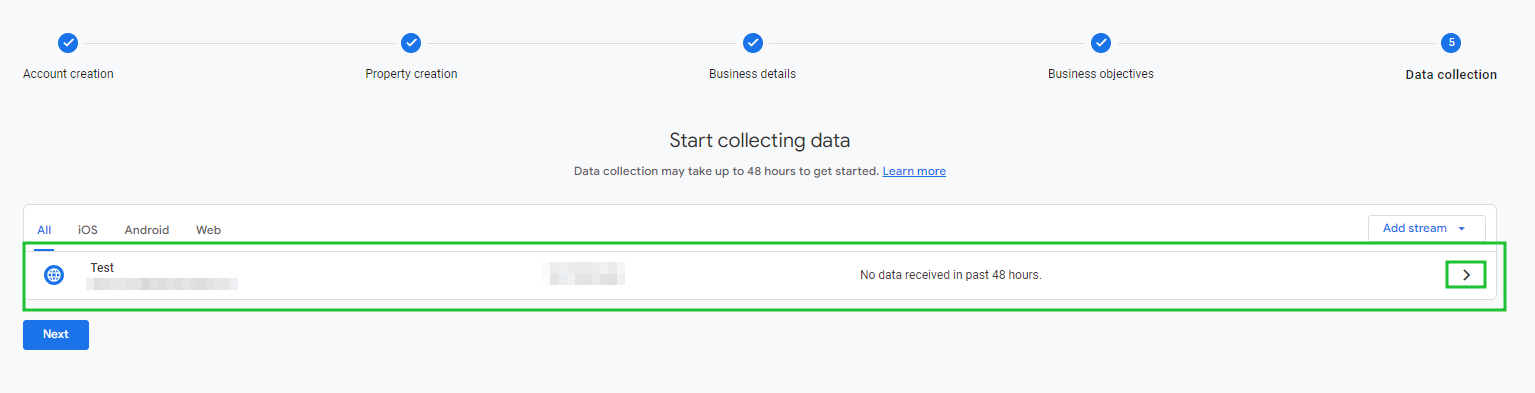Select the Android tab
1535x393 pixels.
(147, 230)
